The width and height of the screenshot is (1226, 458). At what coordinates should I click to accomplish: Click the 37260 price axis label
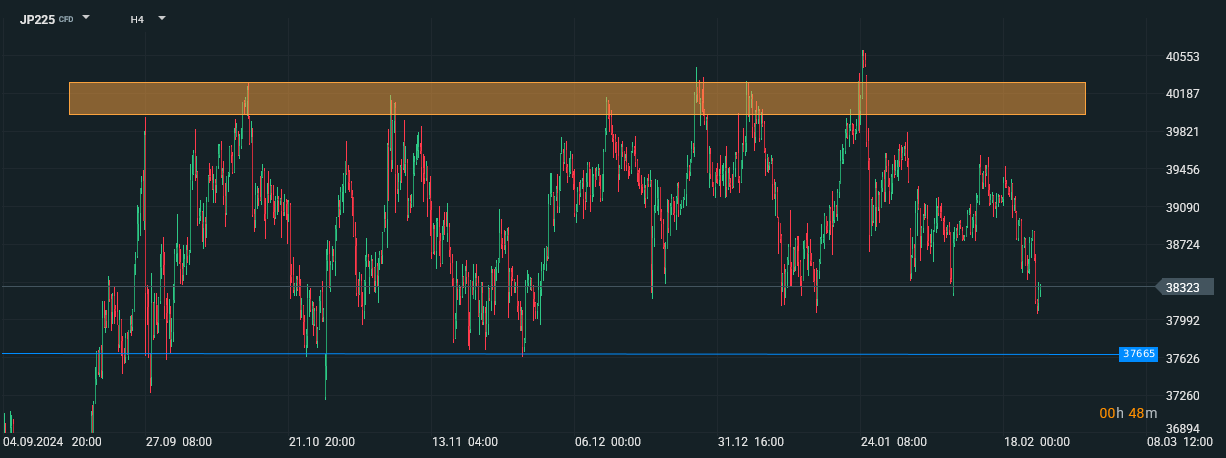point(1182,396)
